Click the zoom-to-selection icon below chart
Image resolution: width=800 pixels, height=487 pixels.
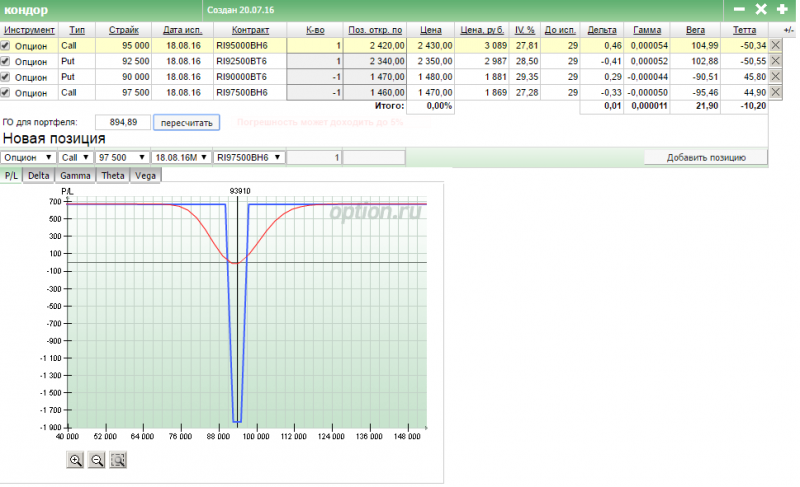tap(119, 460)
